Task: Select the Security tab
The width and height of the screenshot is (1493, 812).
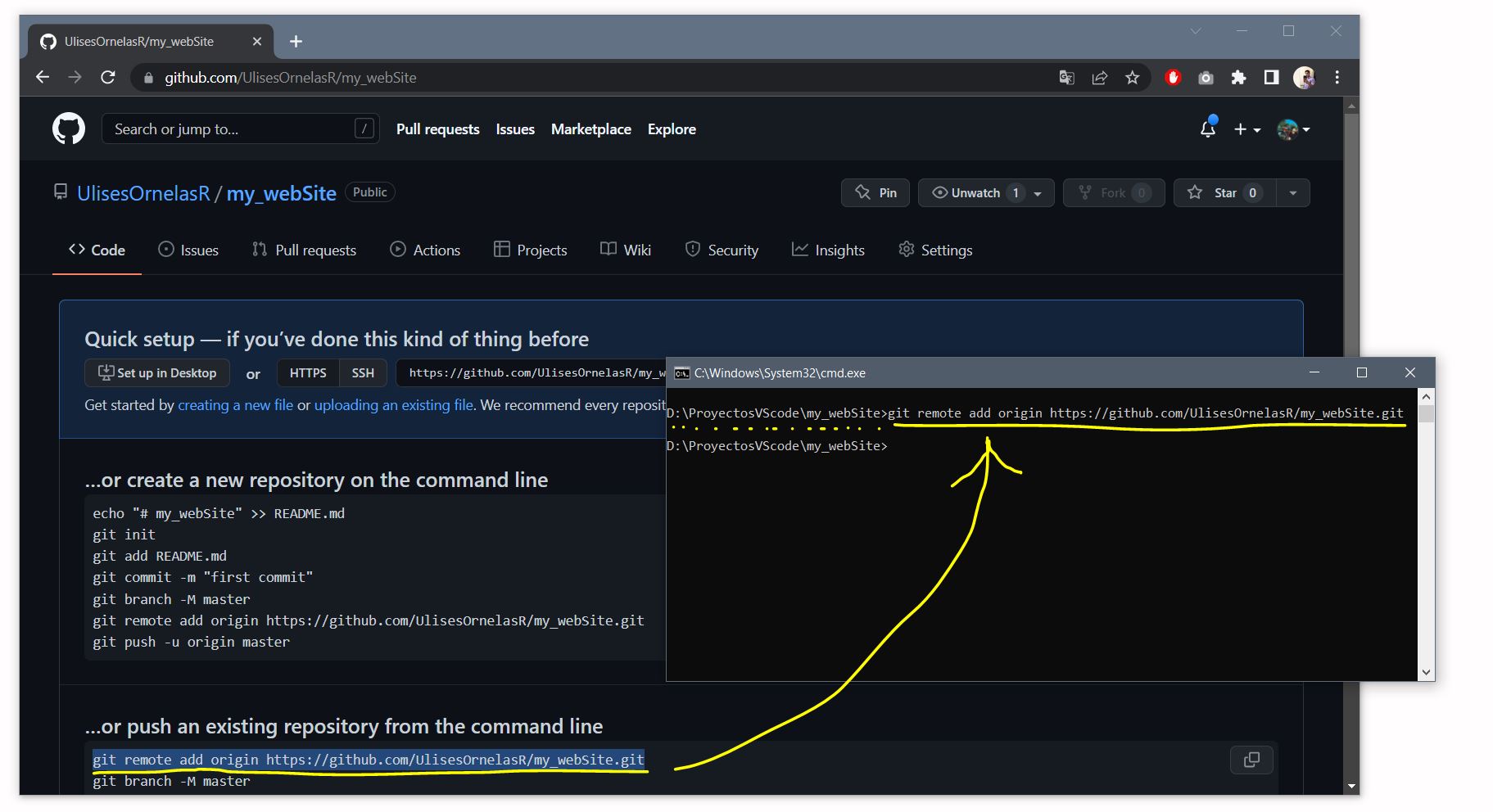Action: point(722,250)
